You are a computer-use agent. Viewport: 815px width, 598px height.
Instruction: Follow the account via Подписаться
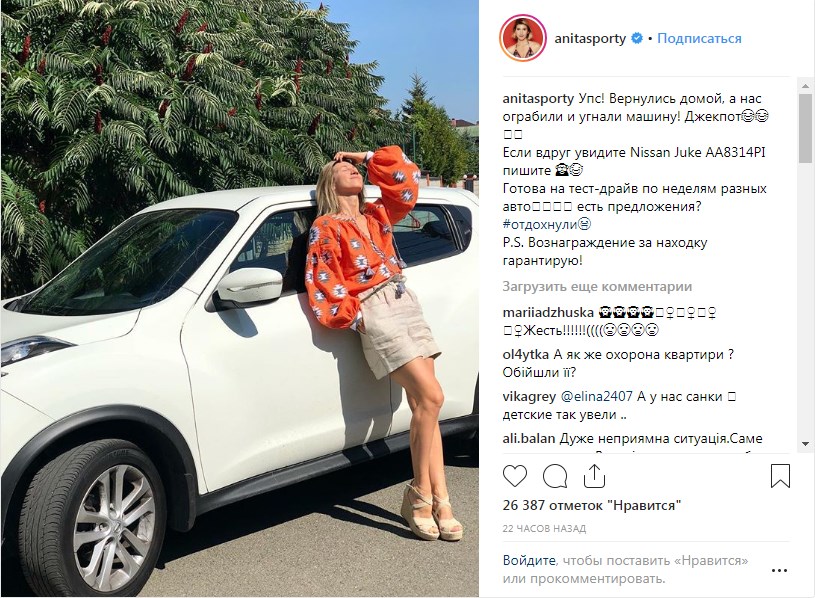point(699,38)
